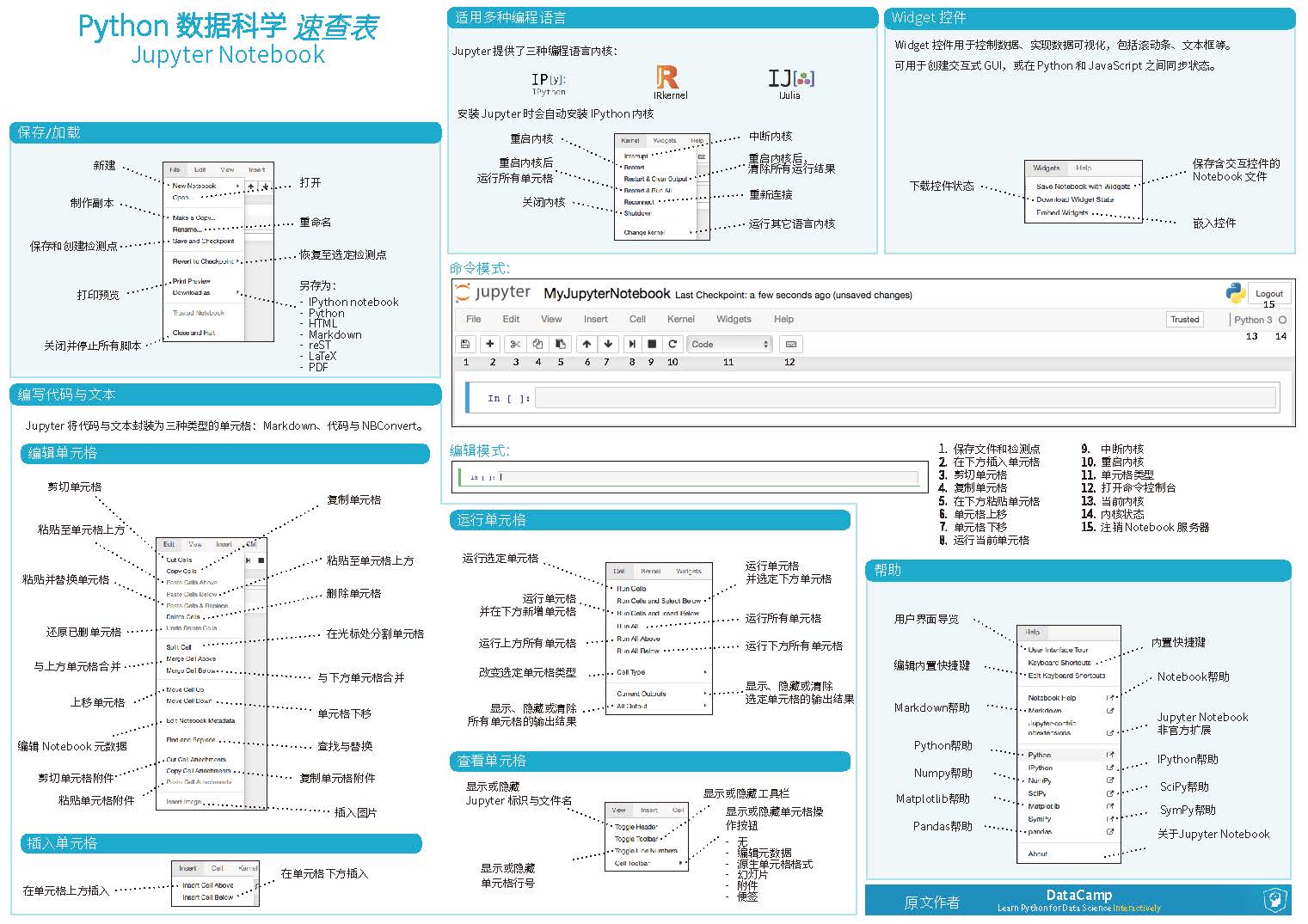Click Last Checkpoint status text
This screenshot has height=924, width=1308.
793,295
